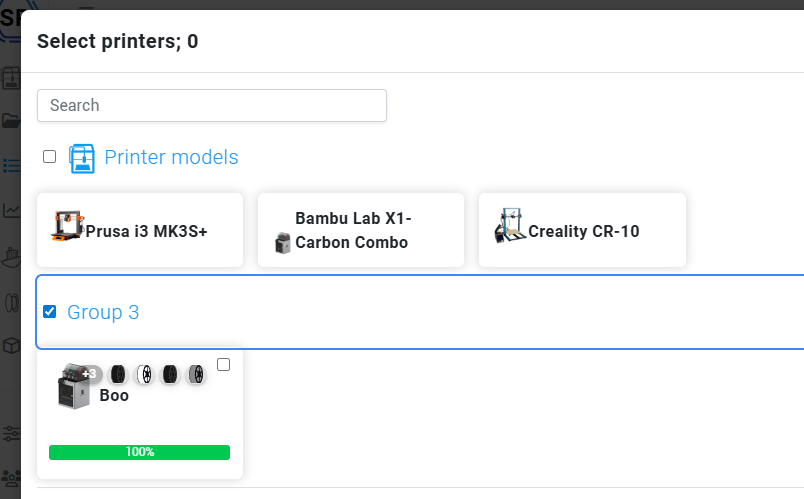Select the Prusa i3 MK3S+ printer image

(x=68, y=225)
